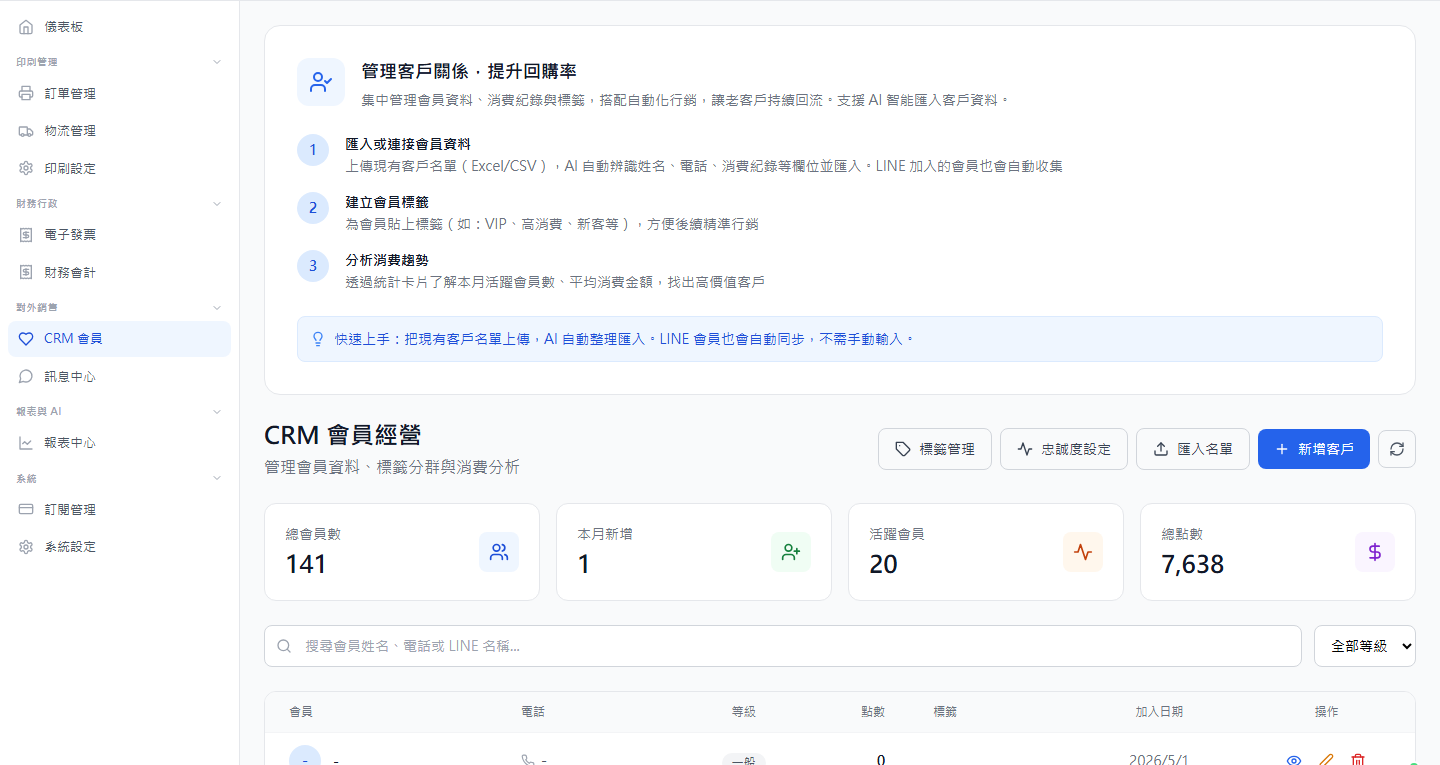Click the gear icon beside 印刷設定

click(x=26, y=168)
